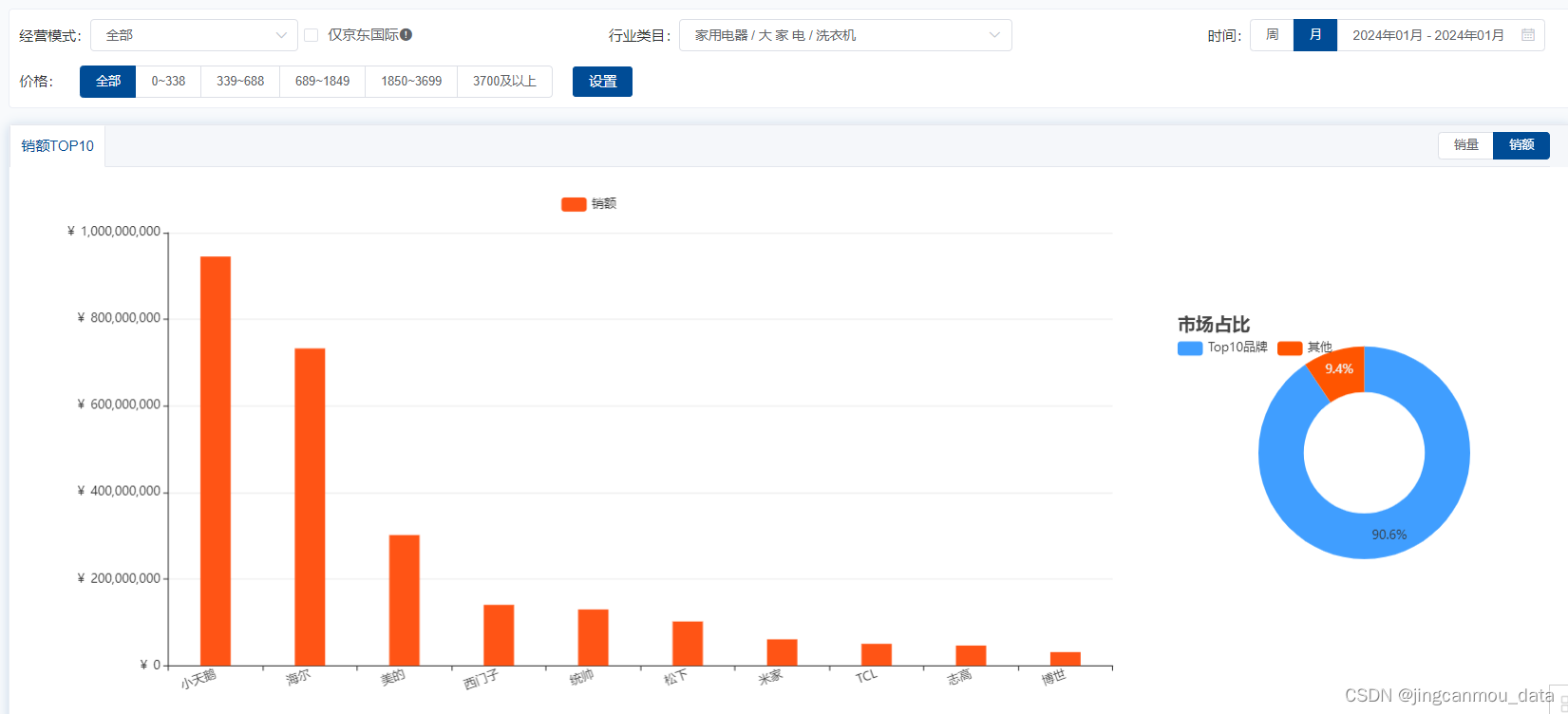Click the ¥ 1,000,000,000 axis label

(x=114, y=232)
